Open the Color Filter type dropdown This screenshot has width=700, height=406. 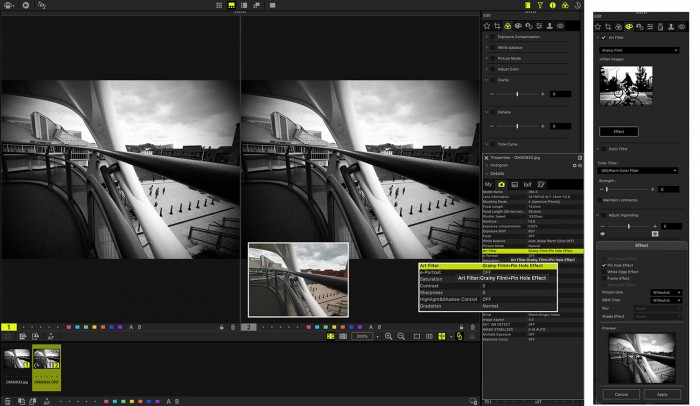click(639, 170)
